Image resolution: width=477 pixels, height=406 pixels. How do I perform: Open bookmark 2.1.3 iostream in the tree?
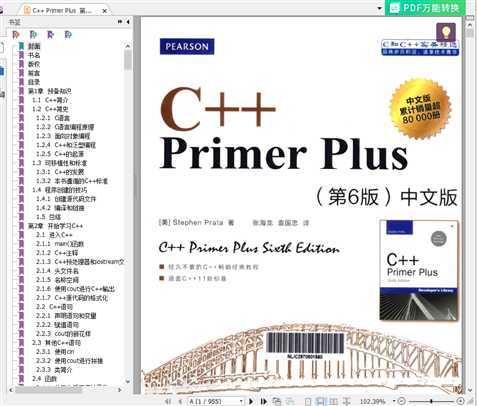[80, 262]
